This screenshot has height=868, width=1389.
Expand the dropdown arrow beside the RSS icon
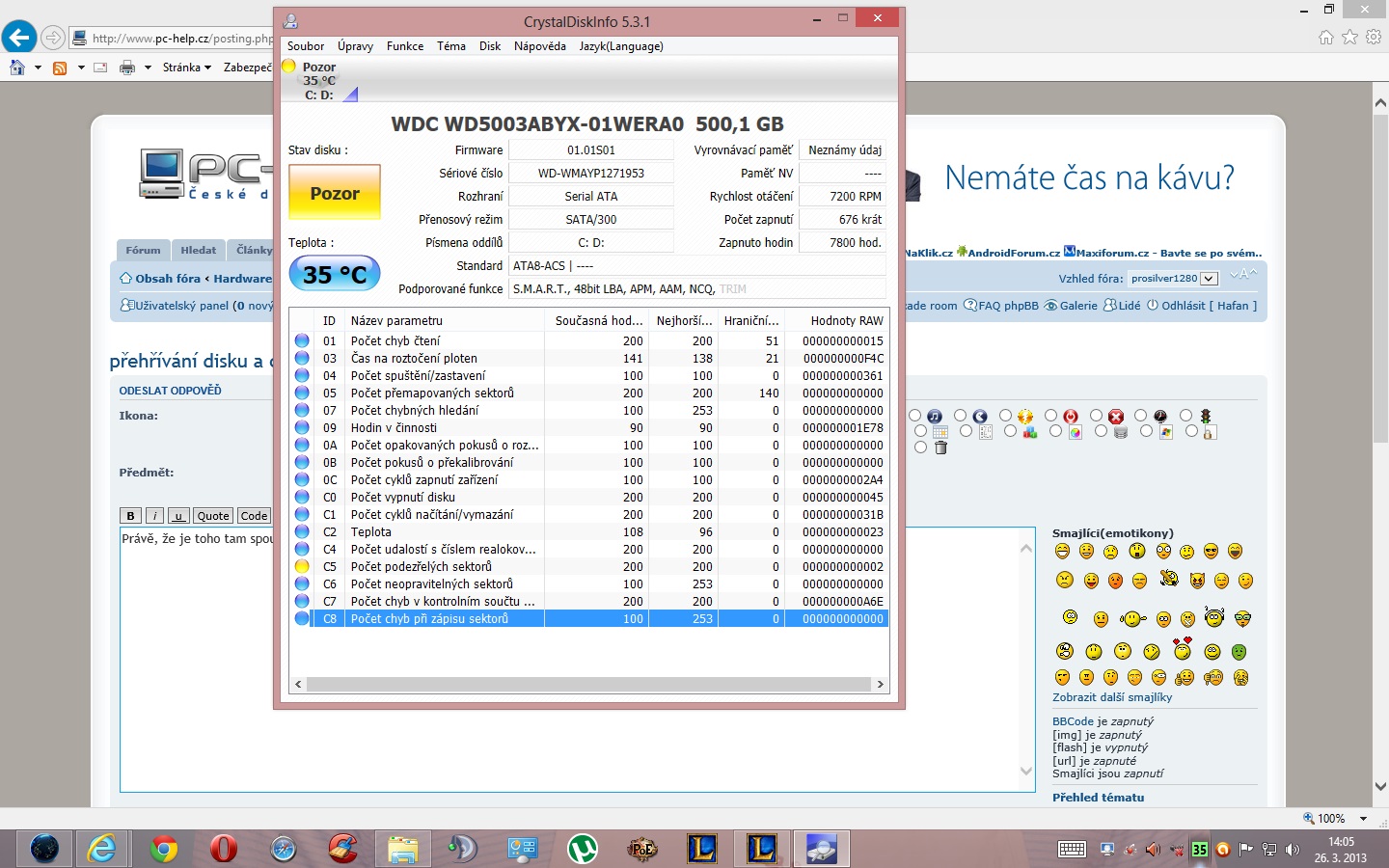click(81, 68)
